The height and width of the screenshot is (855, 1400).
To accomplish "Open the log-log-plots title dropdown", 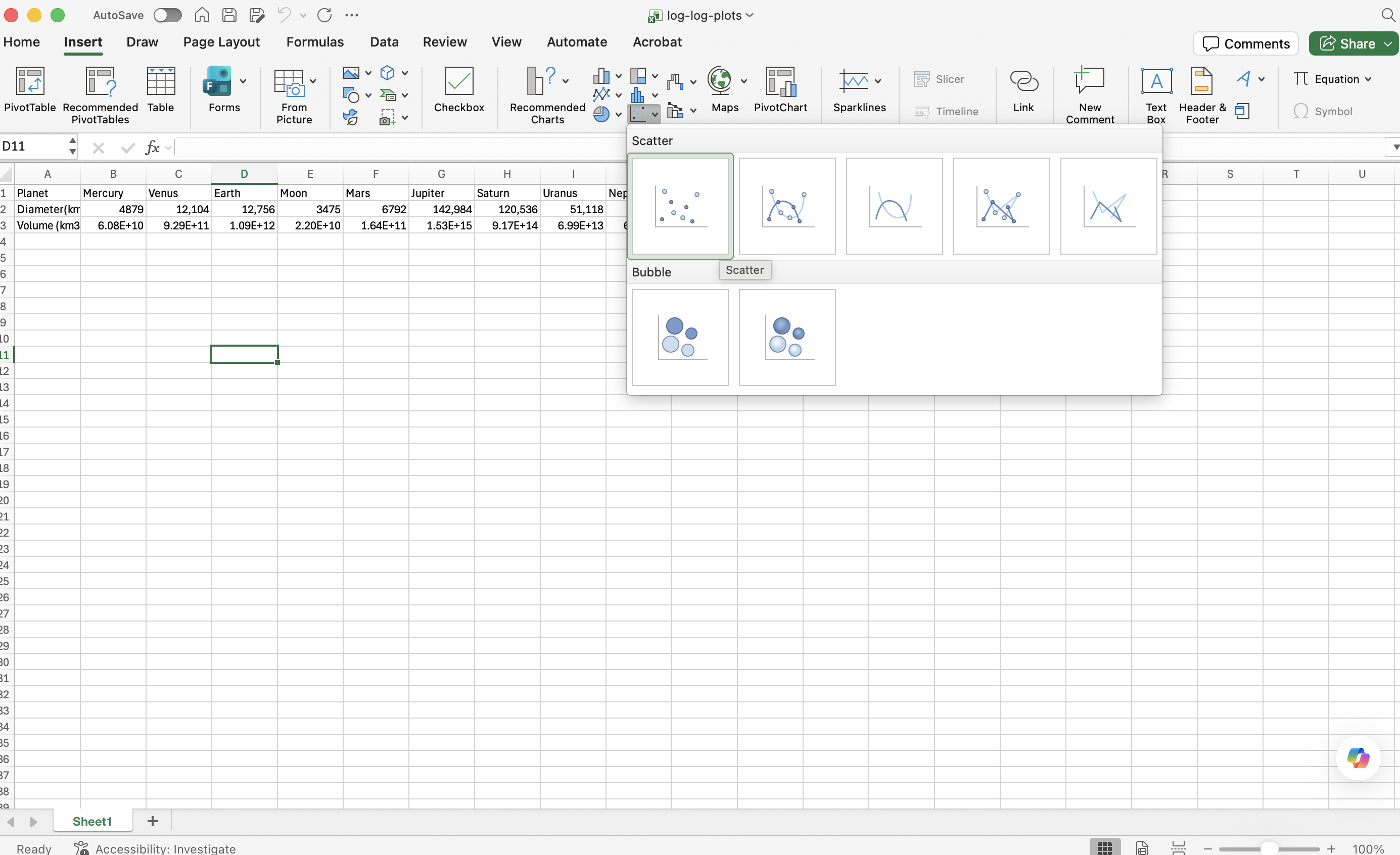I will [750, 15].
